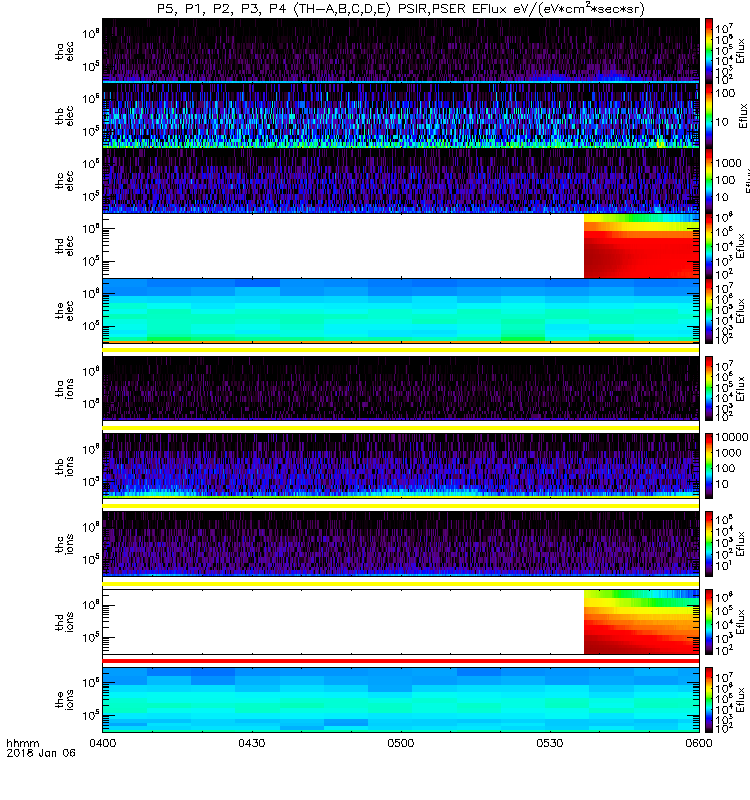Select the thd elec panel color bar

point(709,245)
